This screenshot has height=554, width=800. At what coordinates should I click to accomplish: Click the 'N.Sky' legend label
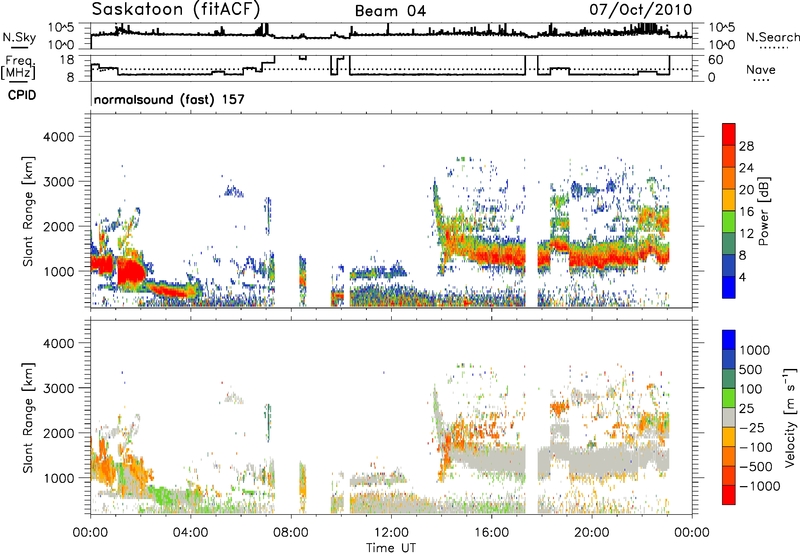(x=19, y=37)
